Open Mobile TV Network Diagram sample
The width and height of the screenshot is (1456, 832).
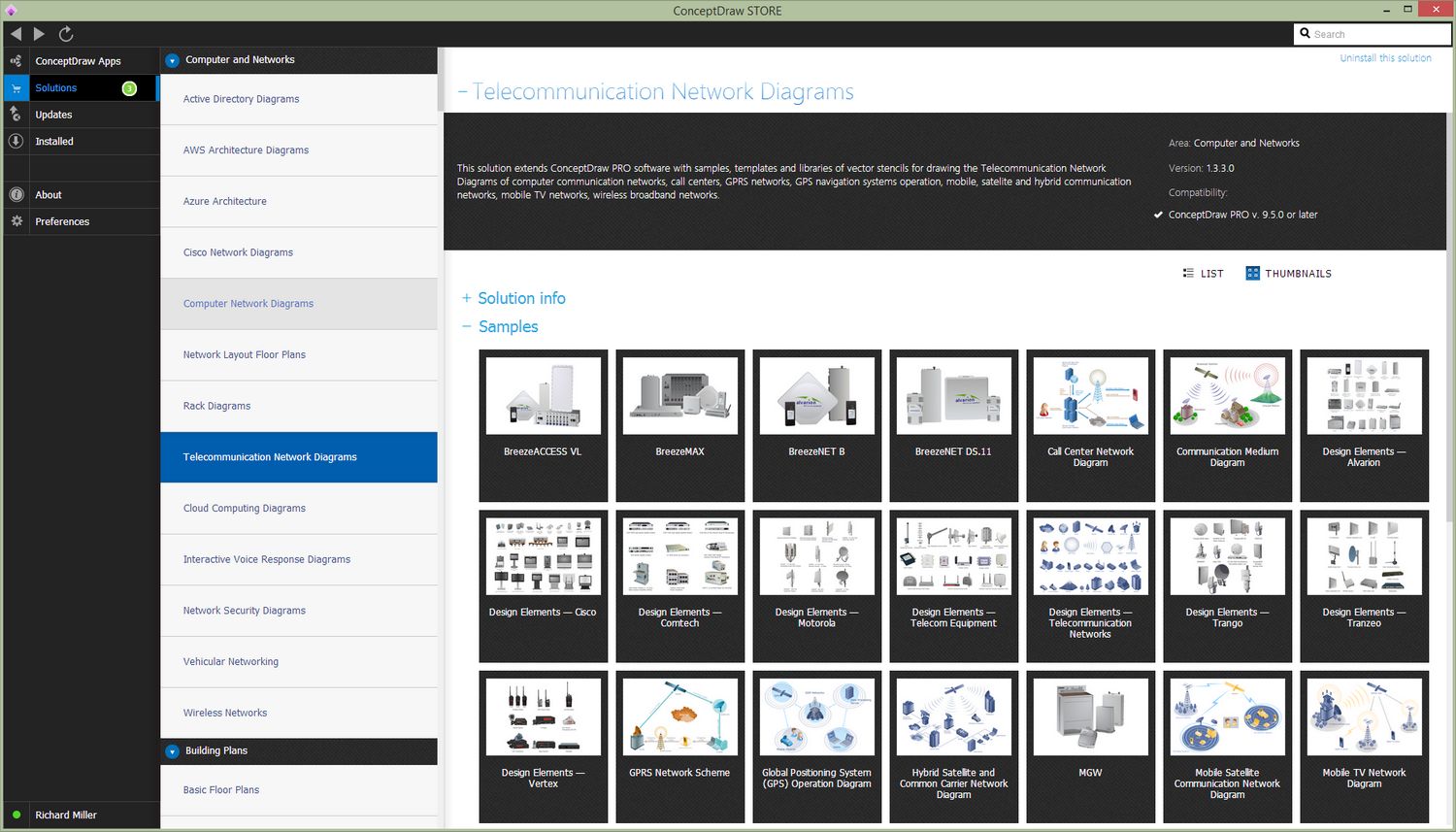pyautogui.click(x=1365, y=747)
